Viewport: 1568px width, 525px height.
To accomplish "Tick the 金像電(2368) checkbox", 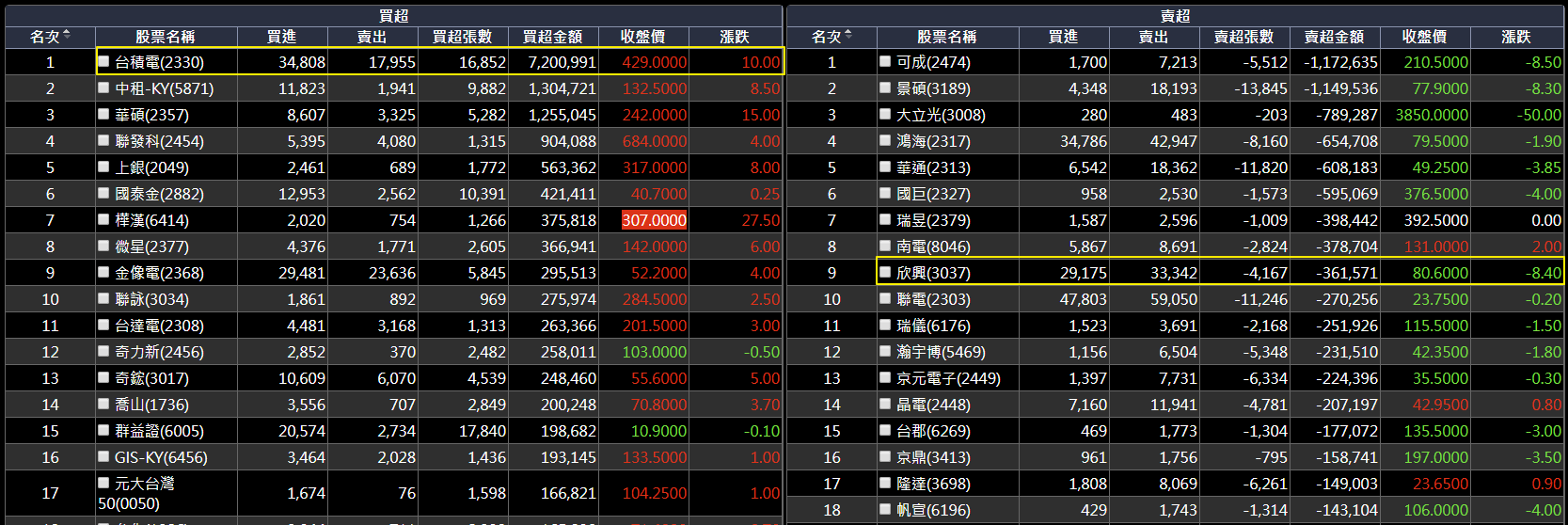I will pos(104,272).
